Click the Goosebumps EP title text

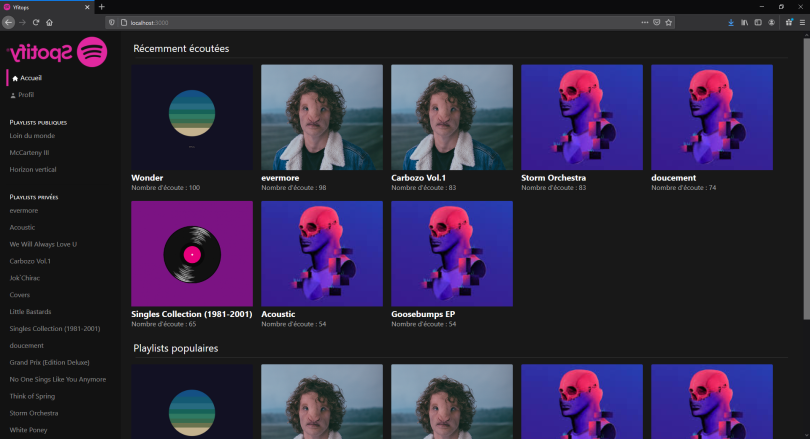pos(423,314)
